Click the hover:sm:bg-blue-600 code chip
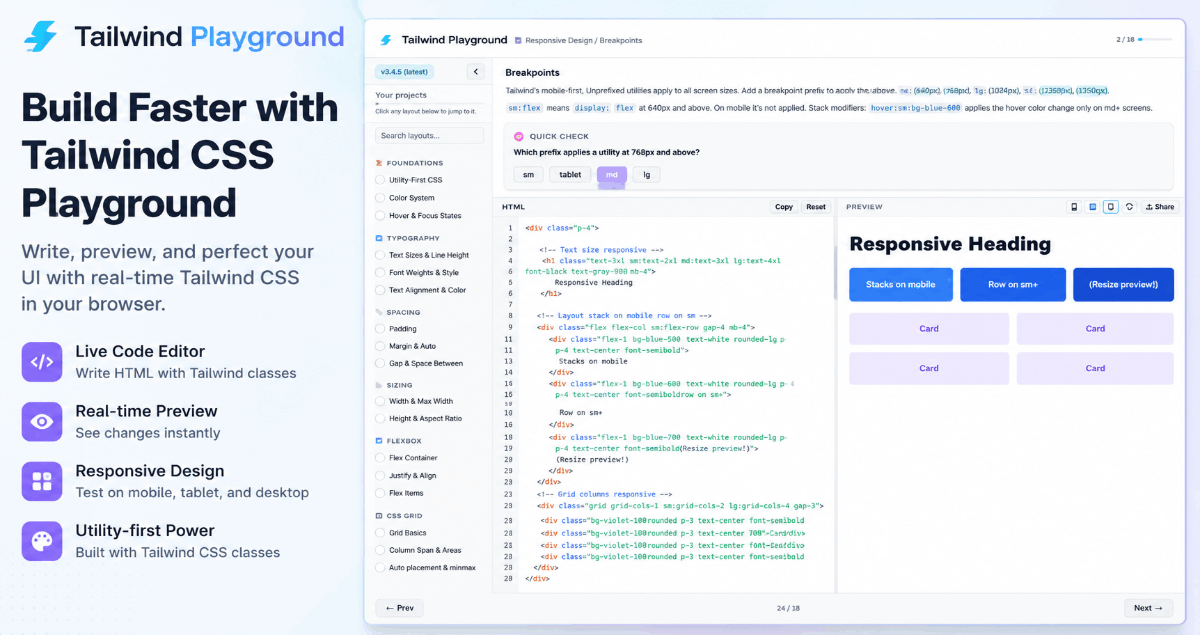The width and height of the screenshot is (1200, 635). (x=915, y=108)
